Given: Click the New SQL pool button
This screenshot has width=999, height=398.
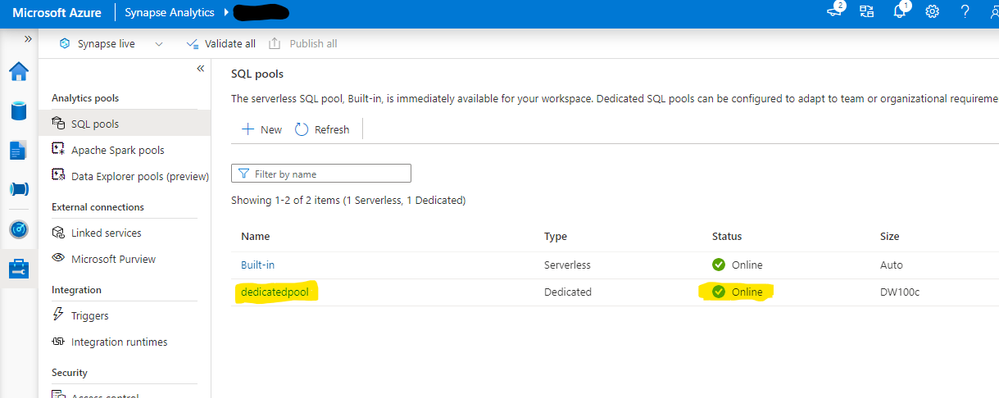Looking at the screenshot, I should (262, 129).
